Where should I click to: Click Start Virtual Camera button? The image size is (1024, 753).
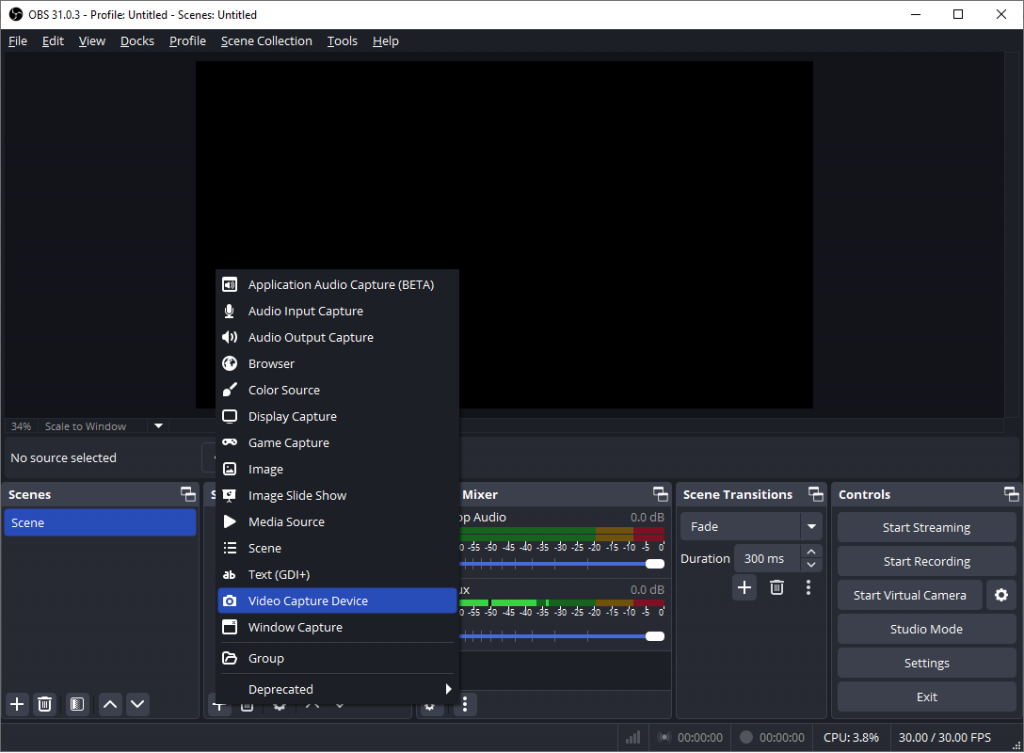[910, 595]
